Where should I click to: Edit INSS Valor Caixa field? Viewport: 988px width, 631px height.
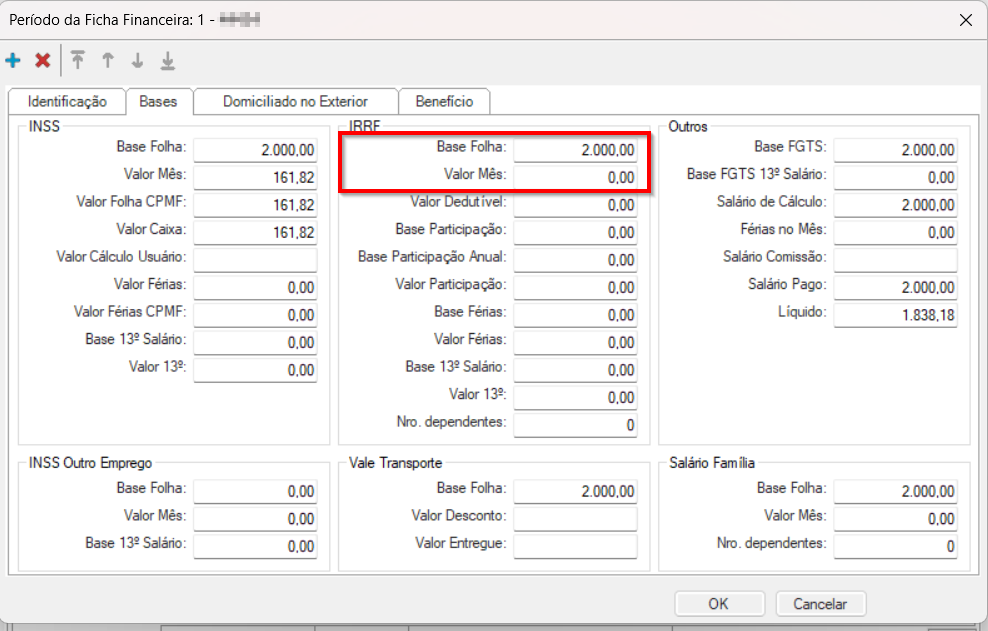pyautogui.click(x=255, y=233)
